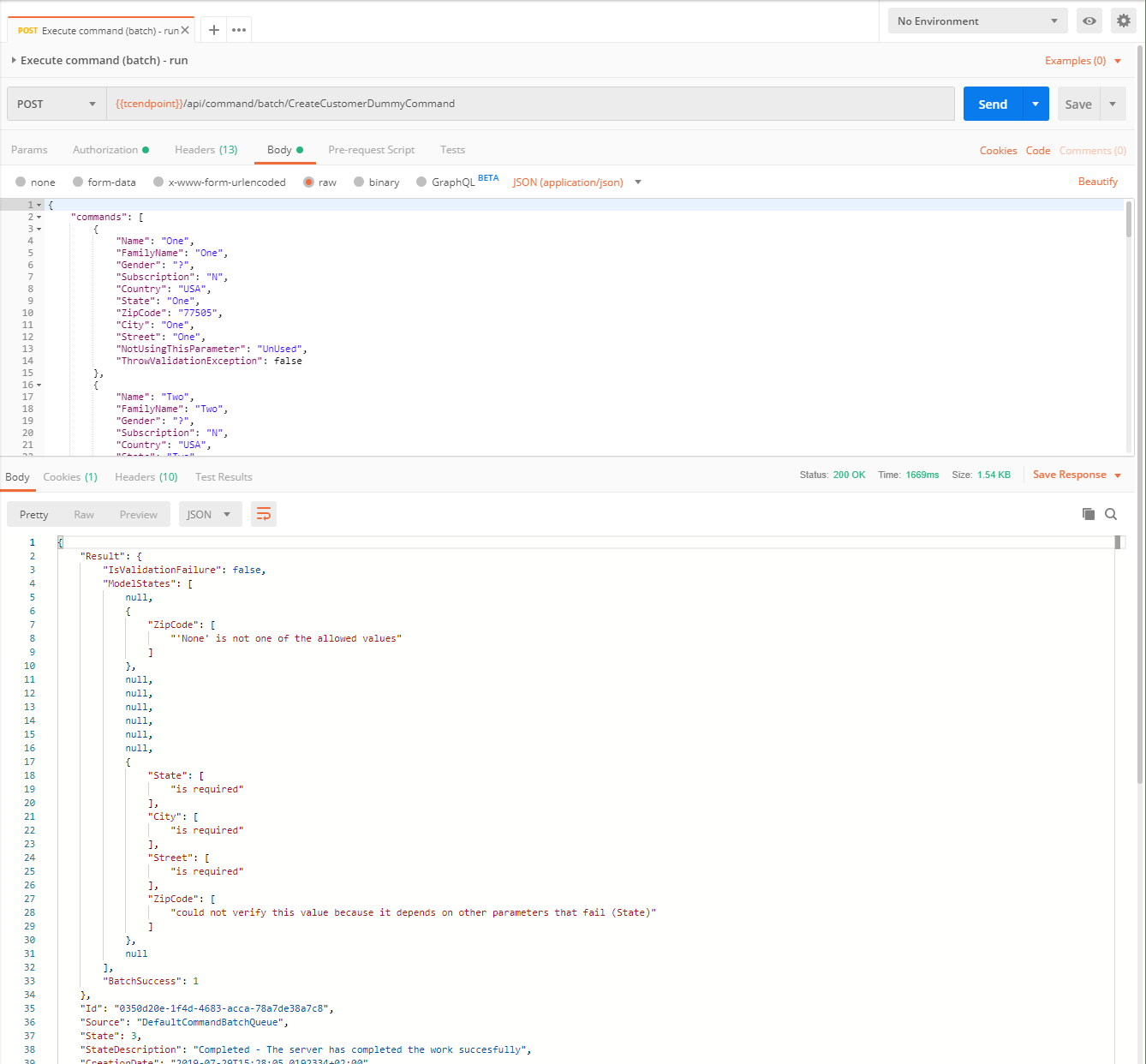Viewport: 1146px width, 1064px height.
Task: Switch to the Pre-request Script tab
Action: click(x=371, y=150)
